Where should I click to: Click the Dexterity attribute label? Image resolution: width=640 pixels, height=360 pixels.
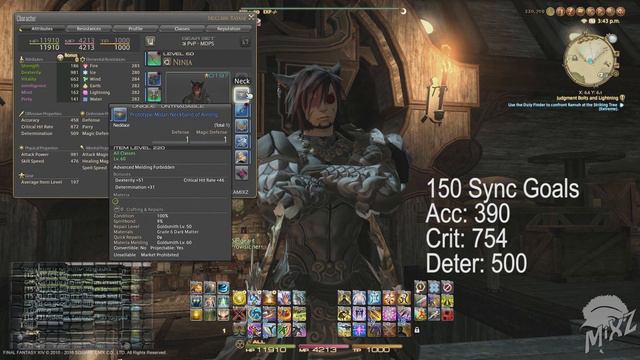pos(31,73)
